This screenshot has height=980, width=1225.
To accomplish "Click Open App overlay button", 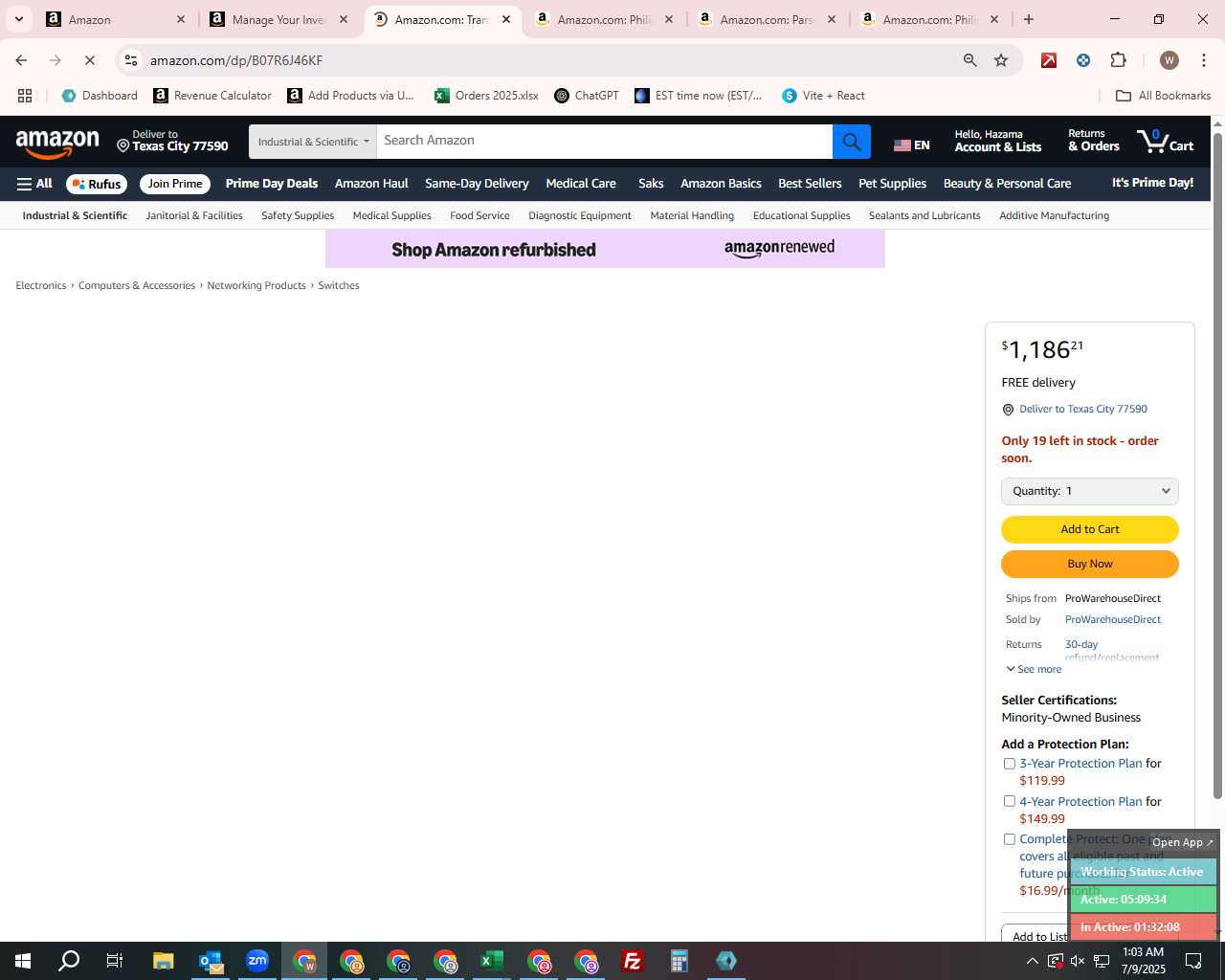I will pyautogui.click(x=1183, y=842).
